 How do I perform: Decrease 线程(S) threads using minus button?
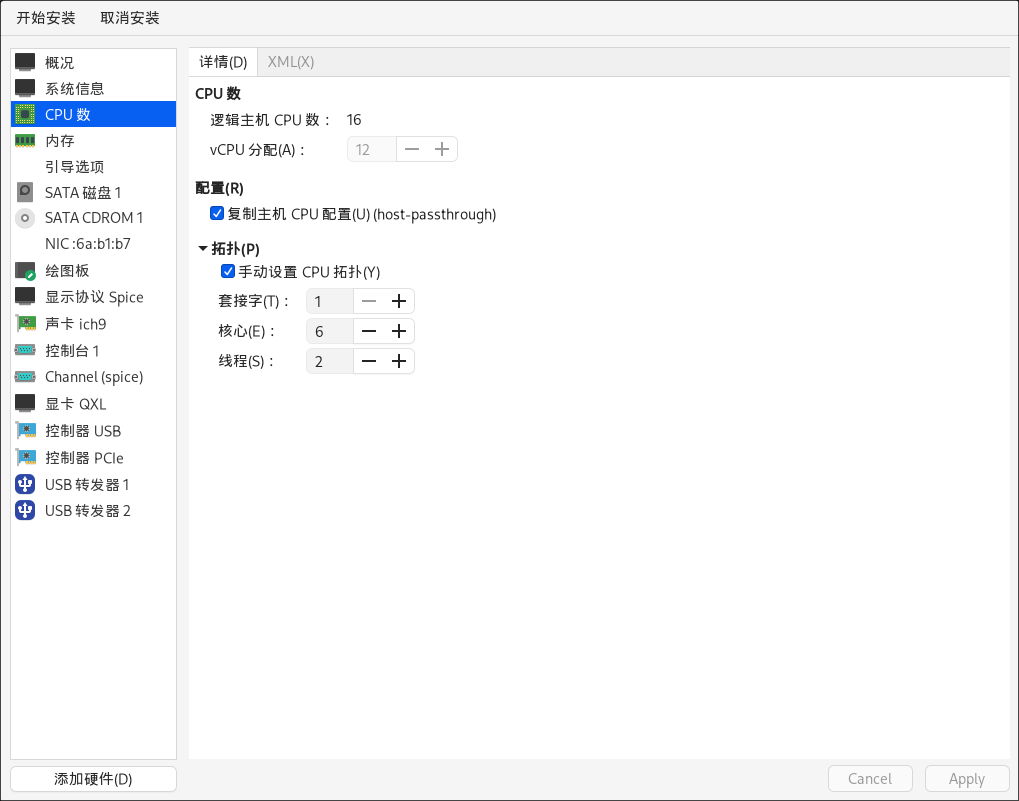click(x=369, y=360)
